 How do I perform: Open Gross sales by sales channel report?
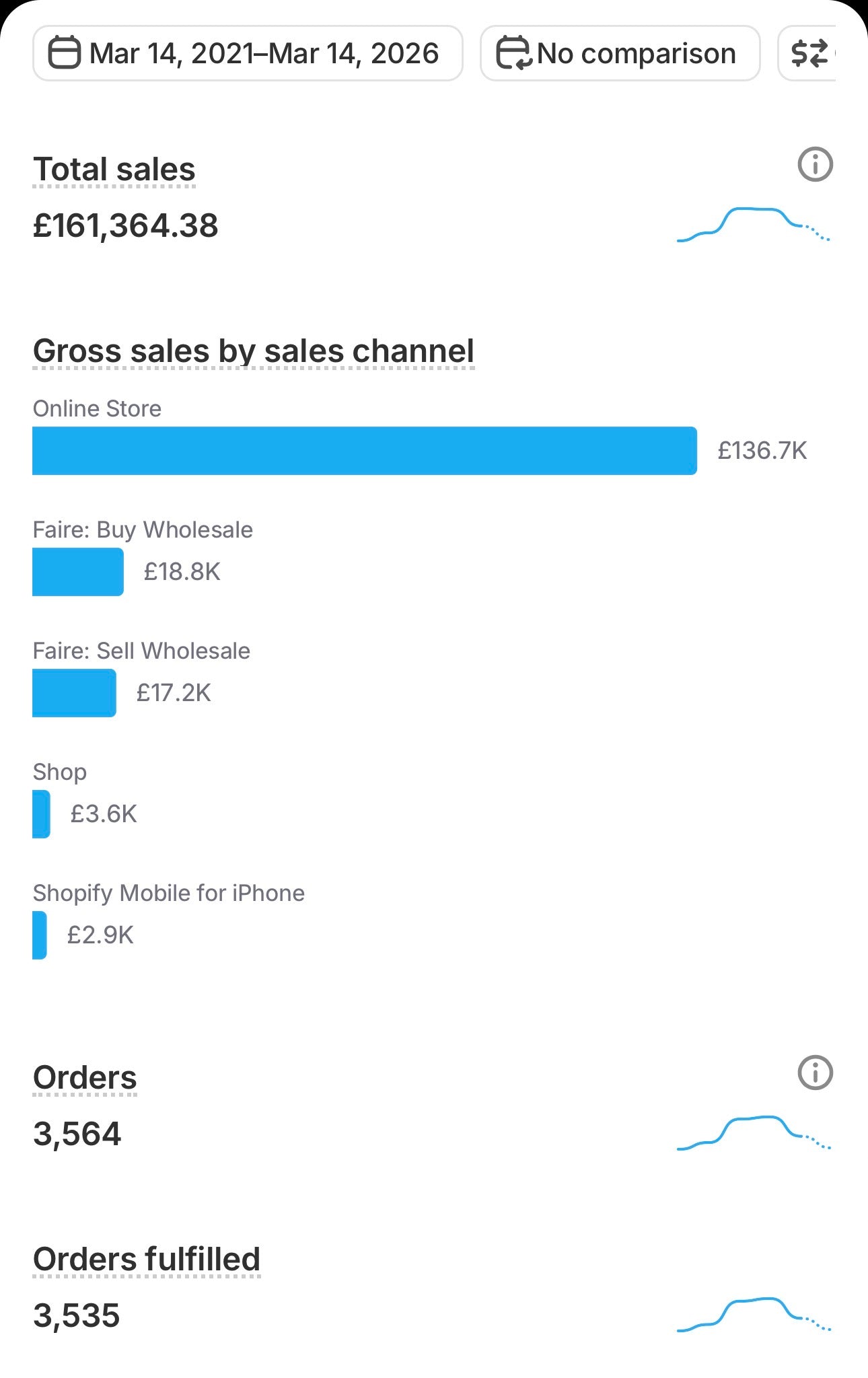(x=254, y=351)
